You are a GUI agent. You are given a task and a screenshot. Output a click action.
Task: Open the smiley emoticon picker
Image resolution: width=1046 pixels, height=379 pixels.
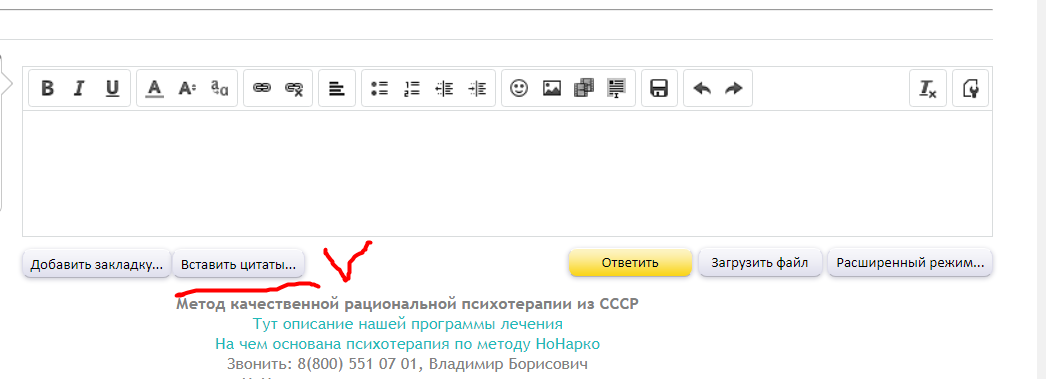pos(519,88)
